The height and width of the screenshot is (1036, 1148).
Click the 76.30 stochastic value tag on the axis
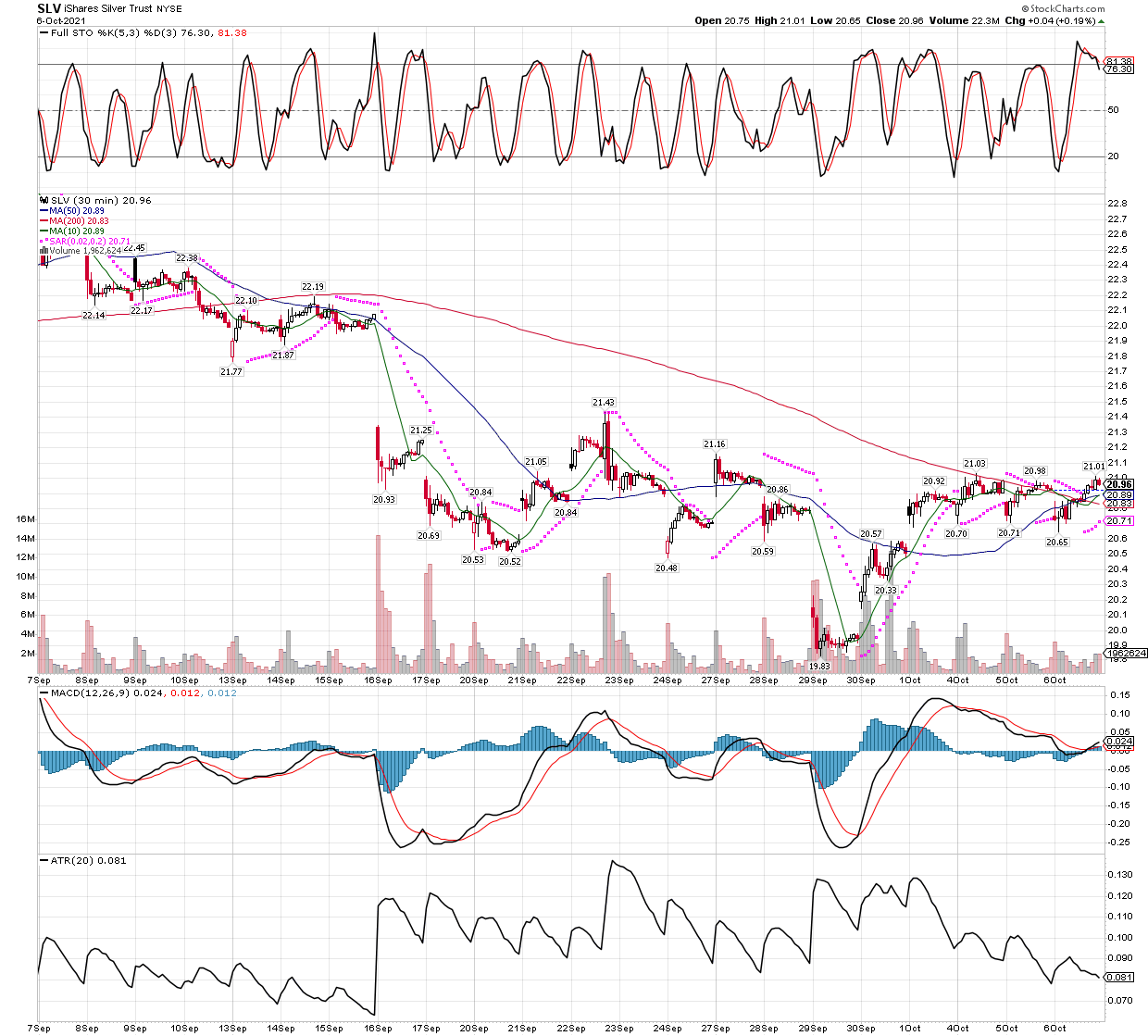1119,69
